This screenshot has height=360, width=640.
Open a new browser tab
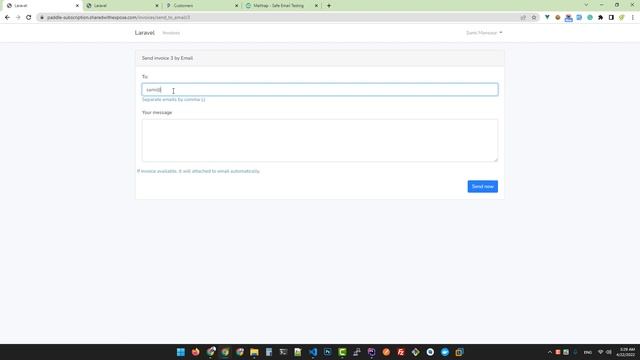(329, 6)
